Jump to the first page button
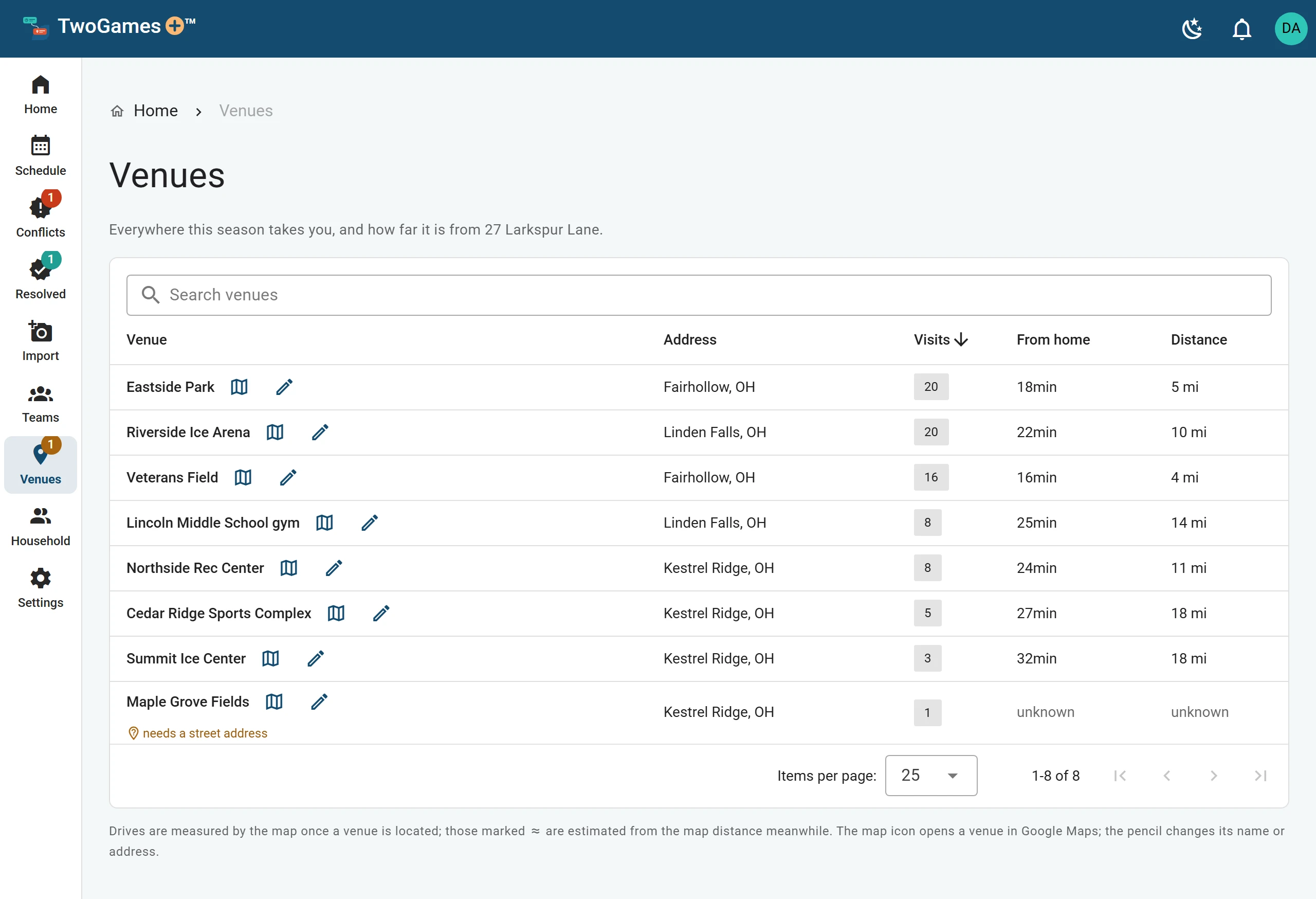 click(x=1120, y=776)
